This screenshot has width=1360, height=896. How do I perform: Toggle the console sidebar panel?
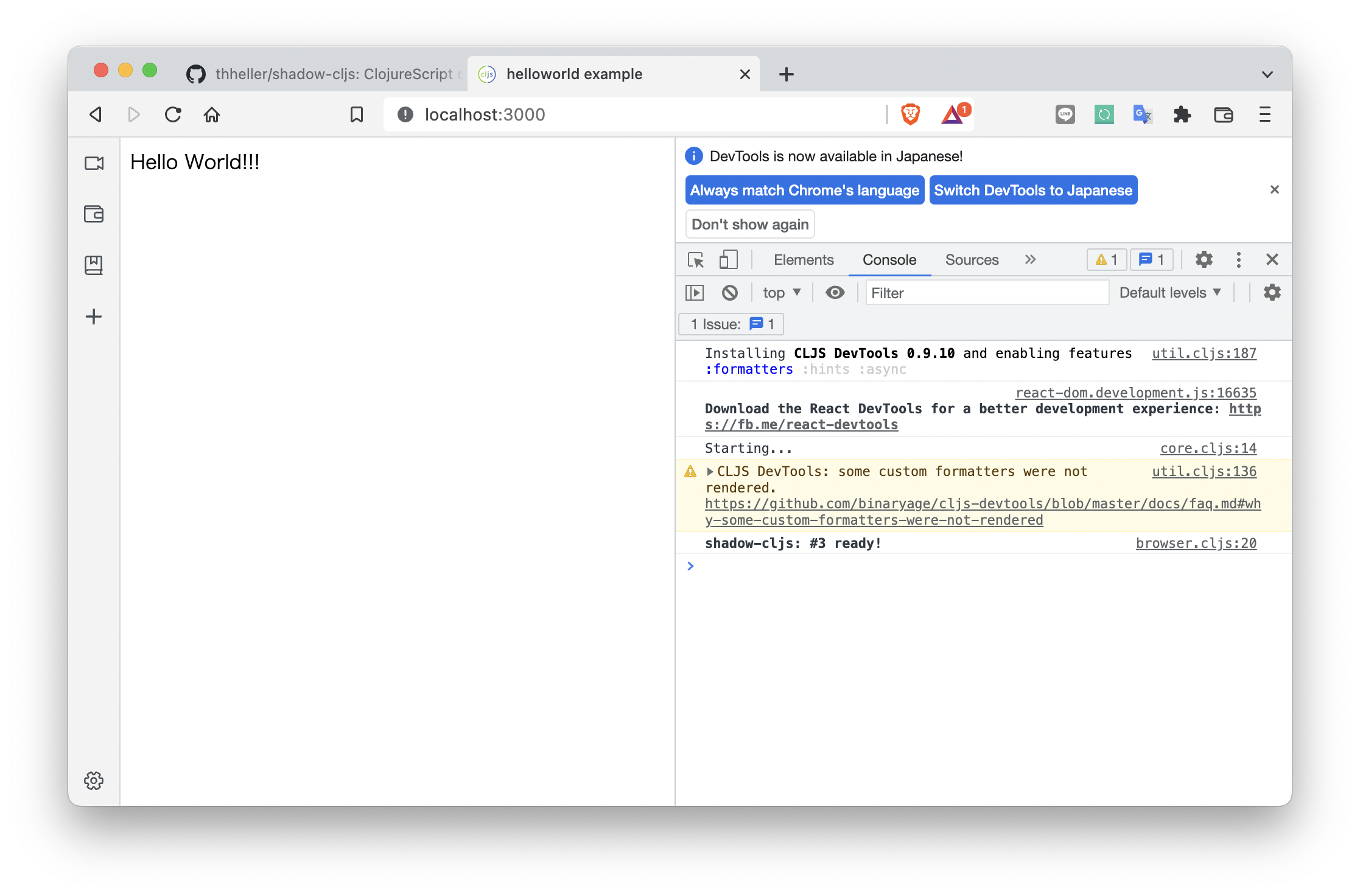695,293
